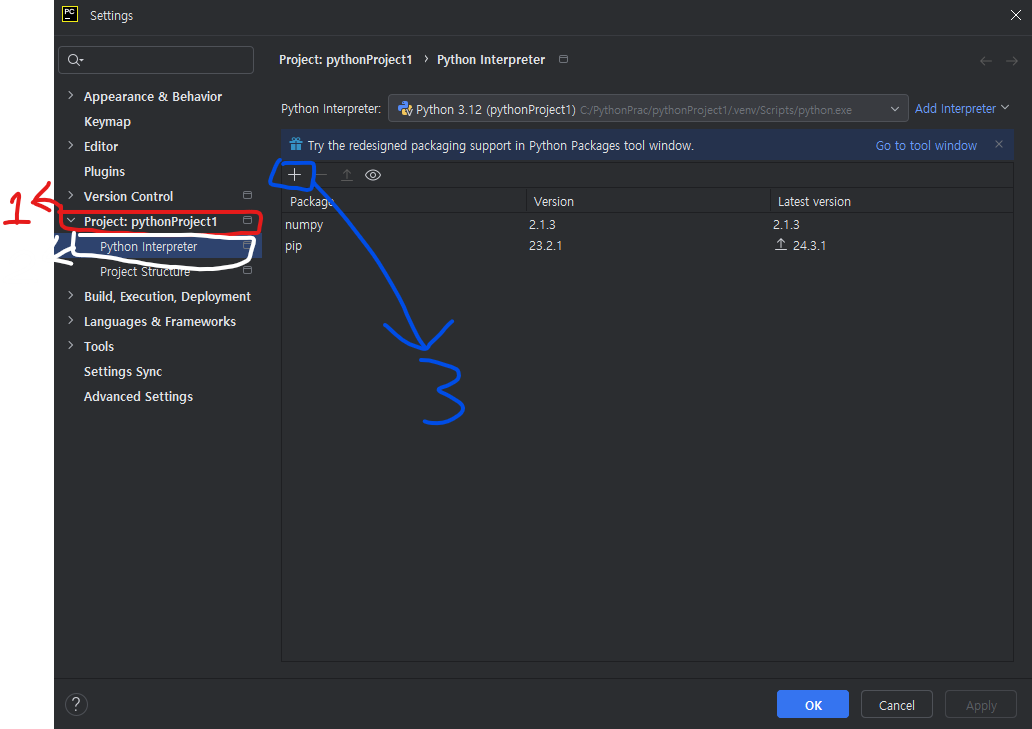Image resolution: width=1032 pixels, height=729 pixels.
Task: Open the Python Interpreter combo box
Action: (648, 109)
